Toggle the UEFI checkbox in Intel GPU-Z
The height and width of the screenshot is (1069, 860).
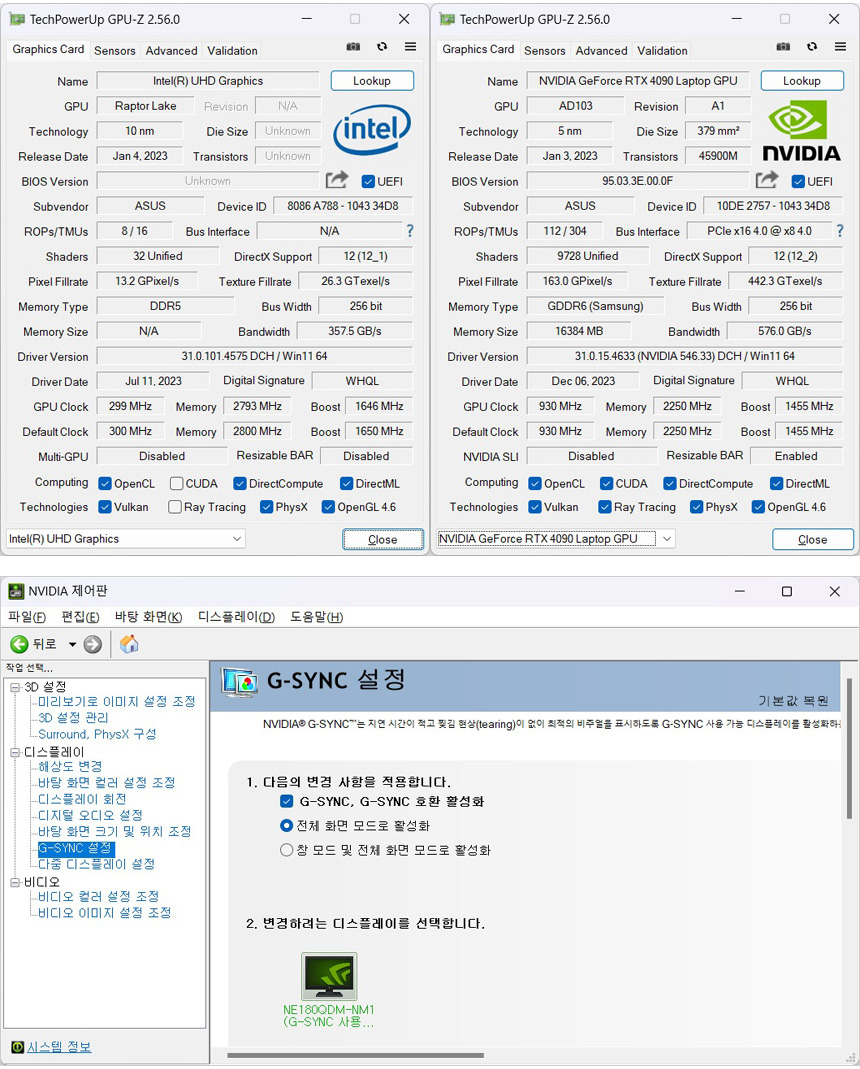click(x=368, y=181)
